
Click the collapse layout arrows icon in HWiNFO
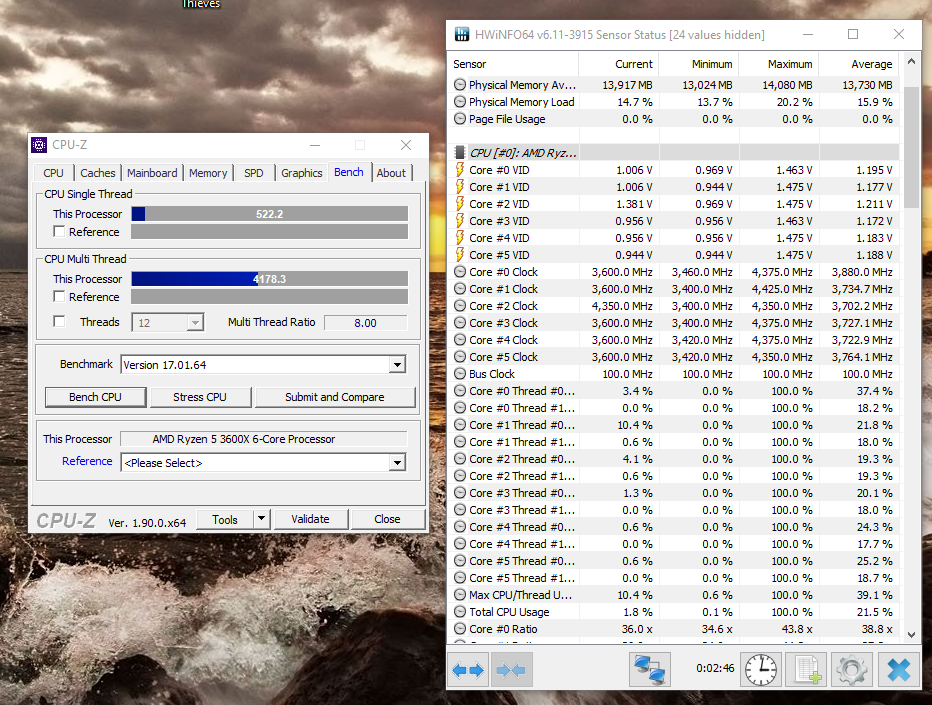click(x=511, y=670)
